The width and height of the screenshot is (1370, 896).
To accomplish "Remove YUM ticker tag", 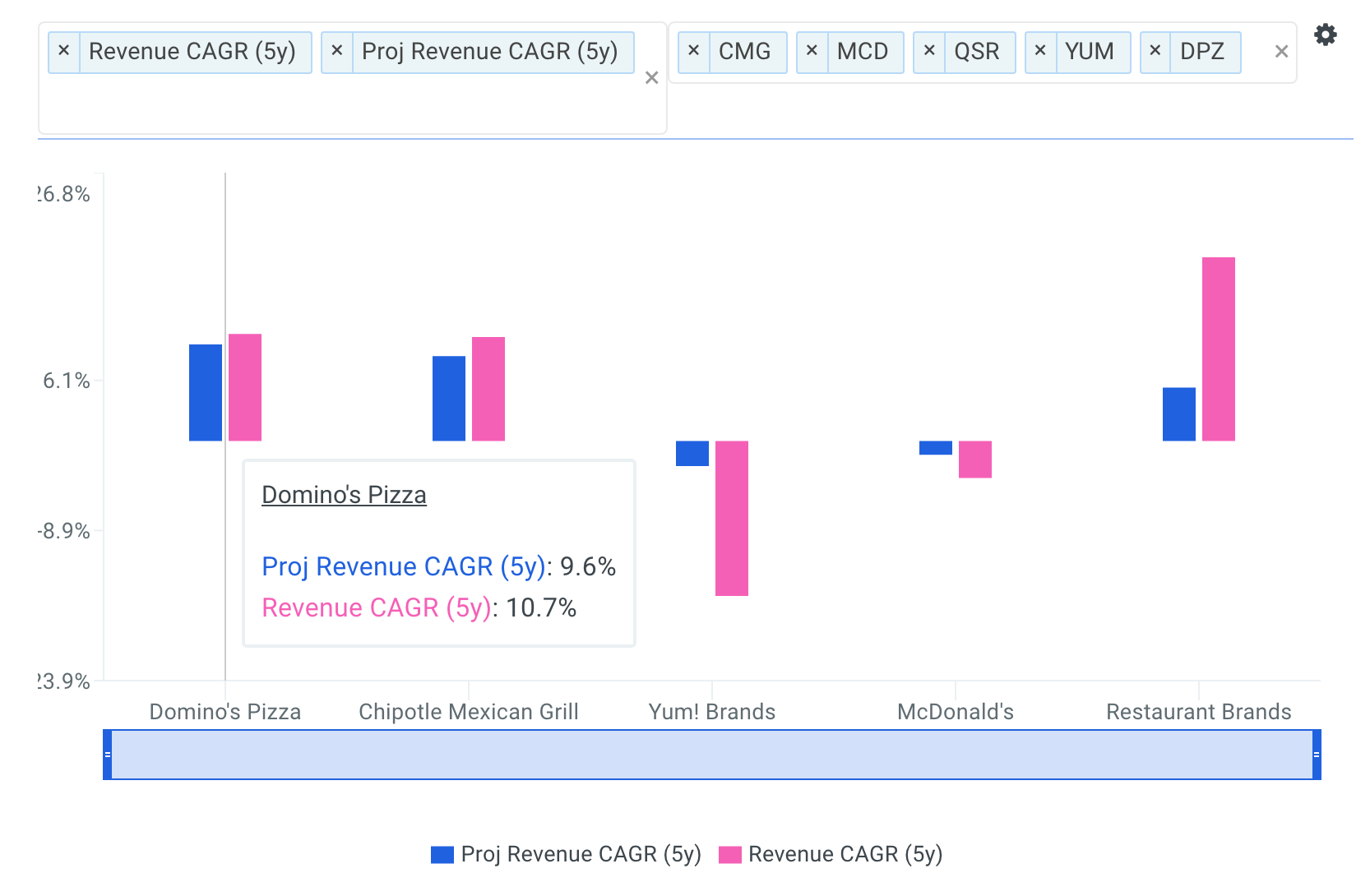I will tap(1041, 51).
